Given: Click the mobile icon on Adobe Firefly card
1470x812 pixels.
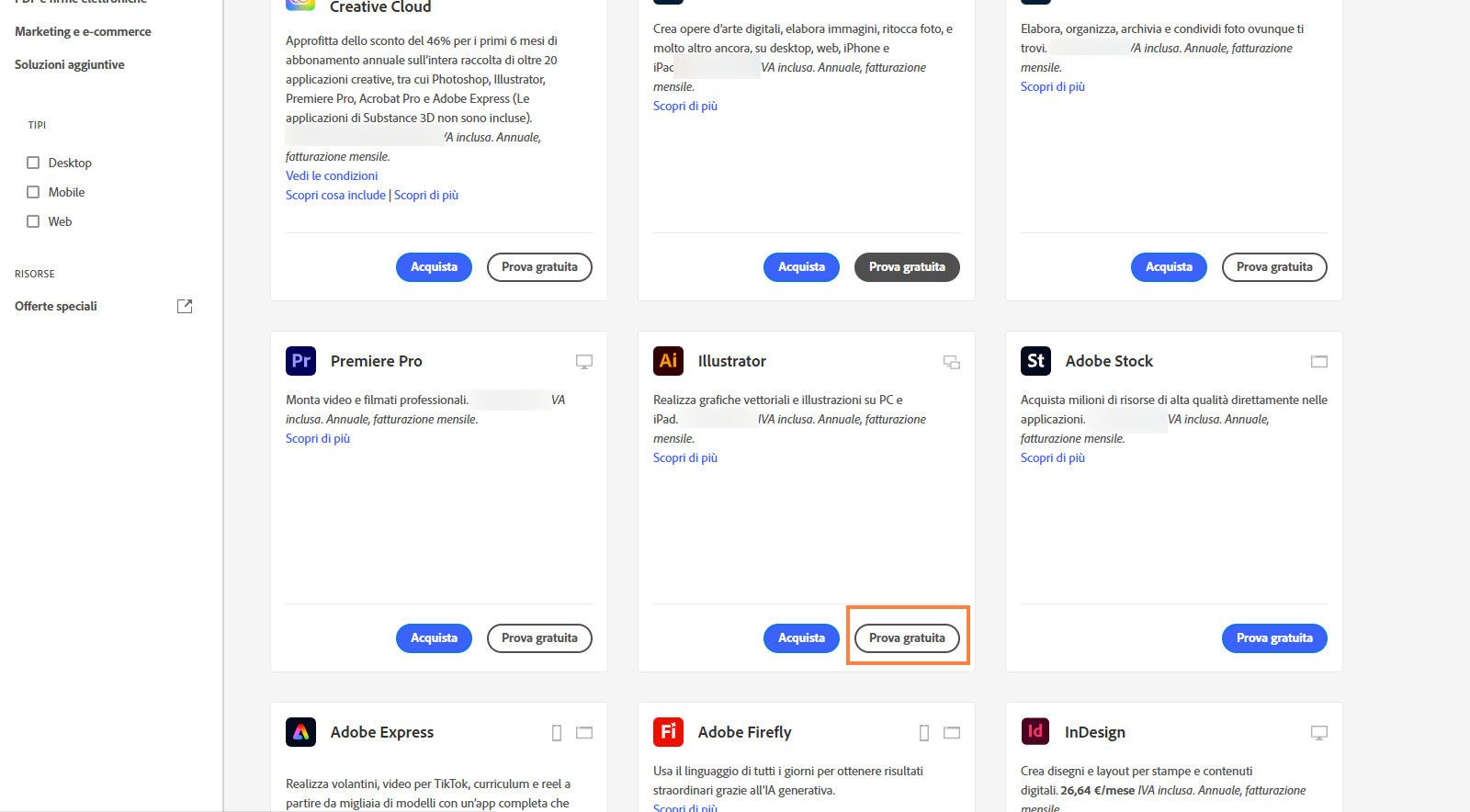Looking at the screenshot, I should (923, 733).
